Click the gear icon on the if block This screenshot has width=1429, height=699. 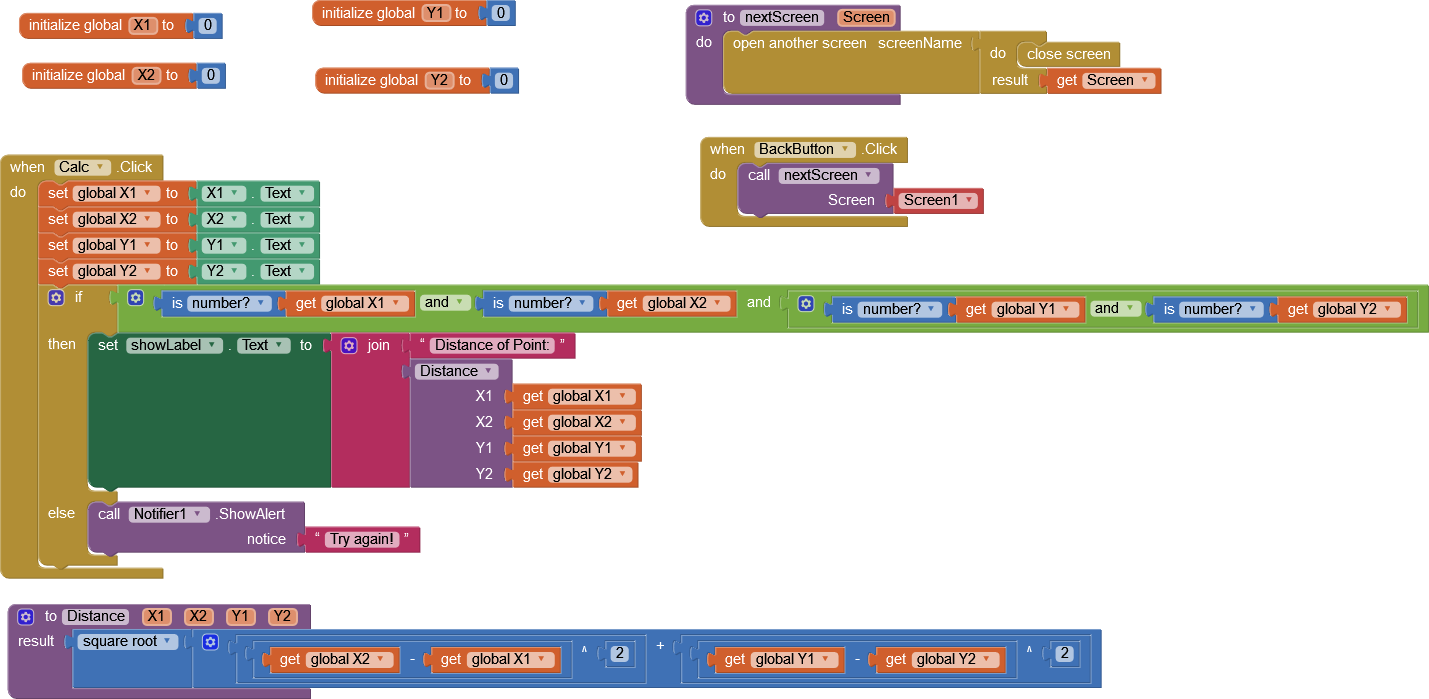[x=56, y=297]
